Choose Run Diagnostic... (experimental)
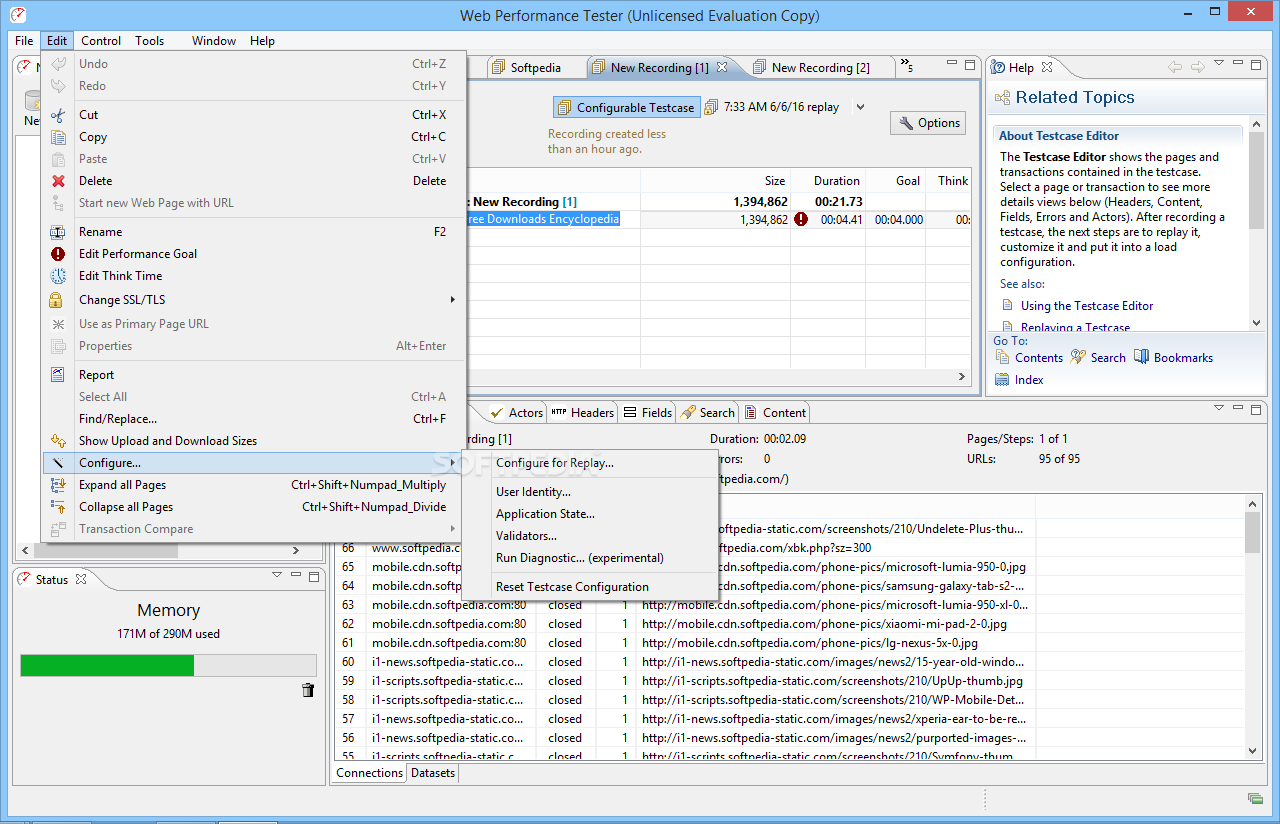The width and height of the screenshot is (1280, 824). [x=590, y=557]
